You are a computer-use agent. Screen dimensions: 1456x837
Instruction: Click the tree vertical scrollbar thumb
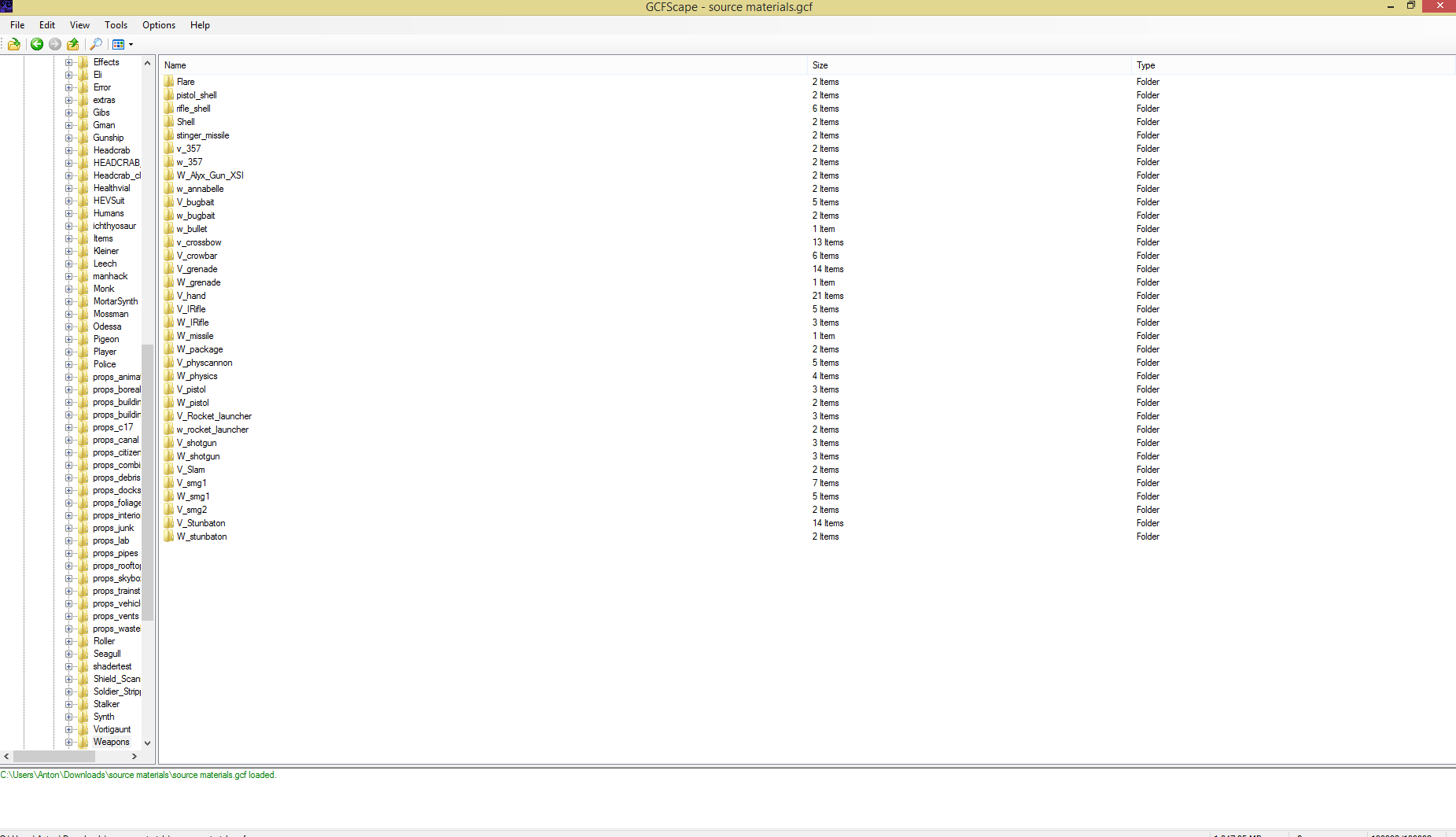pyautogui.click(x=147, y=482)
